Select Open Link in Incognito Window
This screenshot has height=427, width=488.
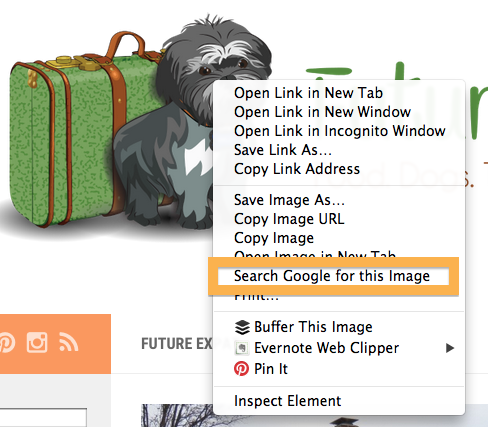338,131
